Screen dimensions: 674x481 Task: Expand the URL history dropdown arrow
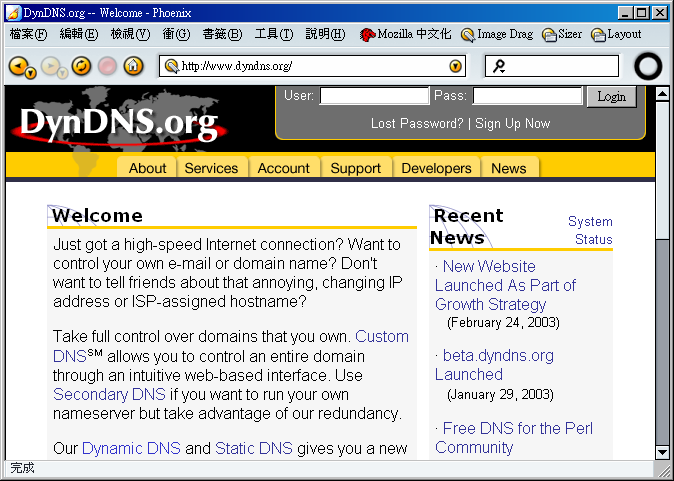tap(455, 66)
